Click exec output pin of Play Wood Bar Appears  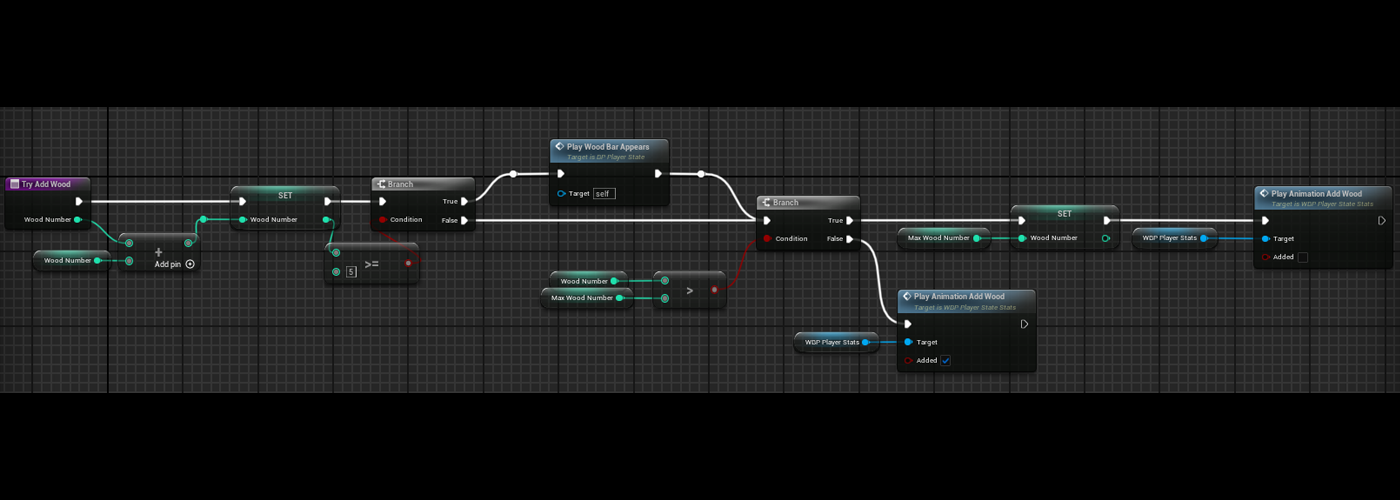click(657, 173)
